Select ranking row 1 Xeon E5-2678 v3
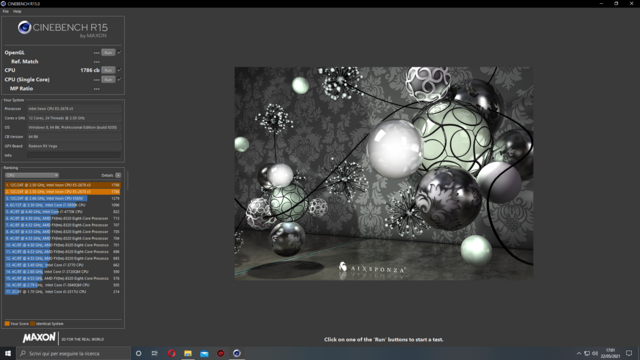 (x=62, y=185)
